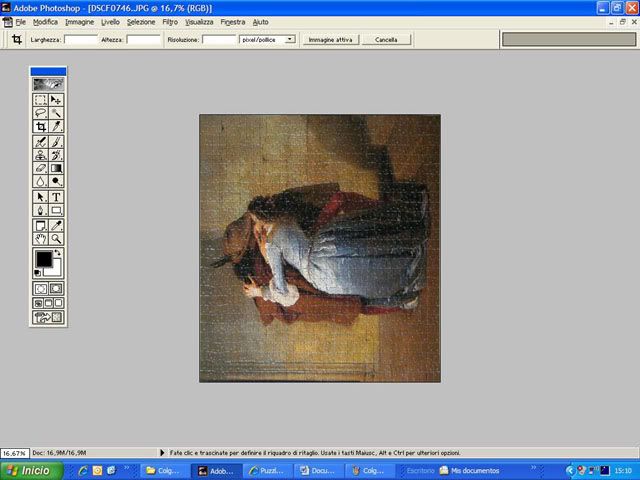Select the Rectangle shape tool

point(56,211)
